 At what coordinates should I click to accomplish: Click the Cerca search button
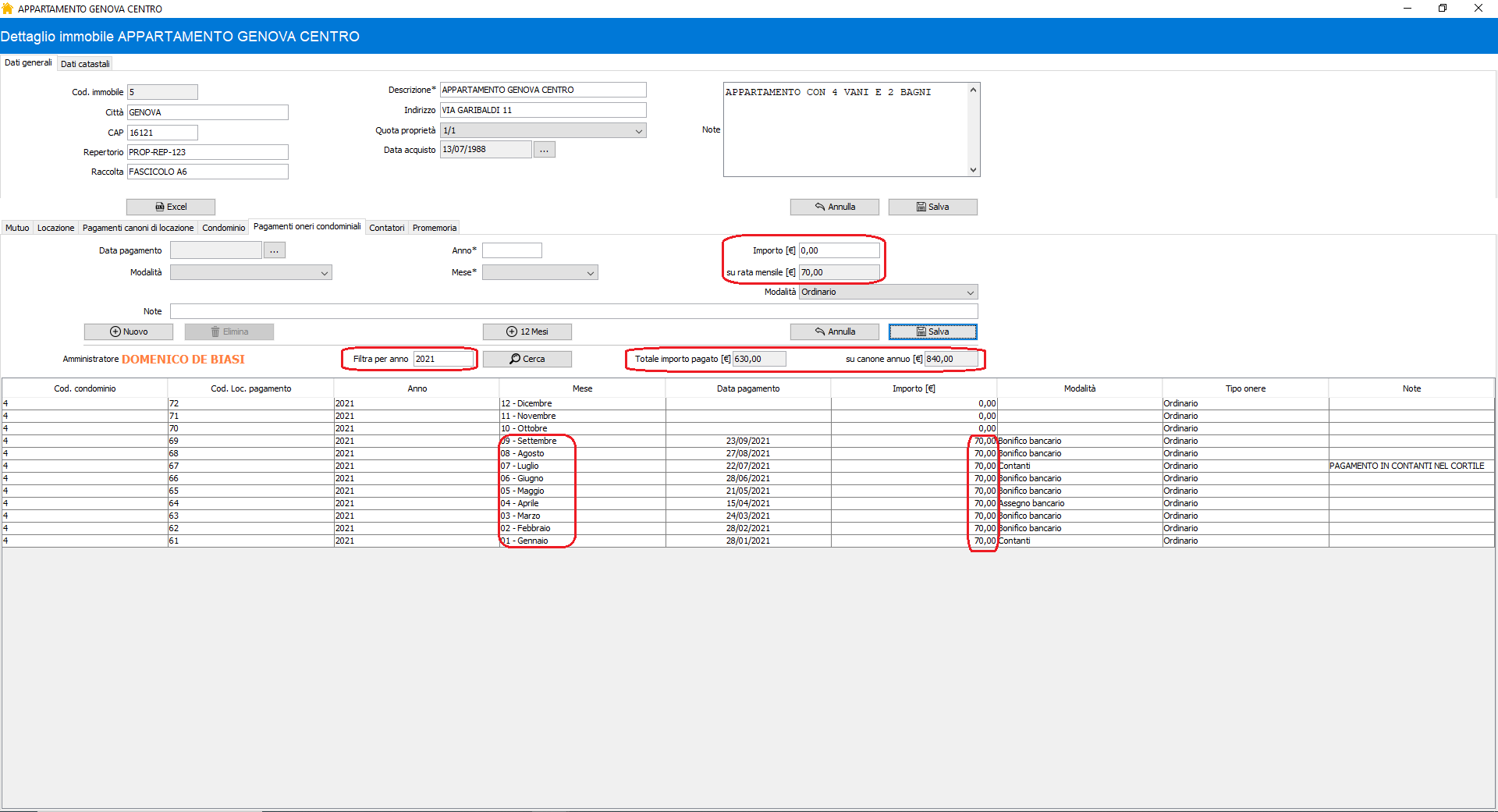click(527, 359)
